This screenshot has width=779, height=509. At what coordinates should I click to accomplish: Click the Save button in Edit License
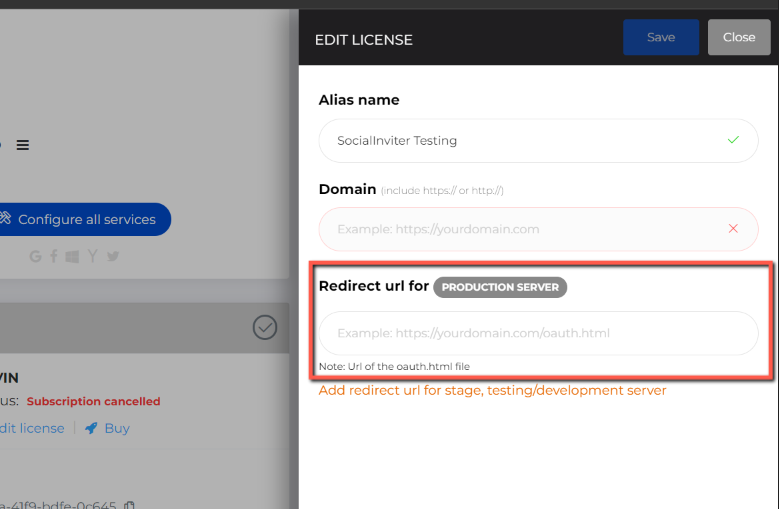pyautogui.click(x=661, y=37)
